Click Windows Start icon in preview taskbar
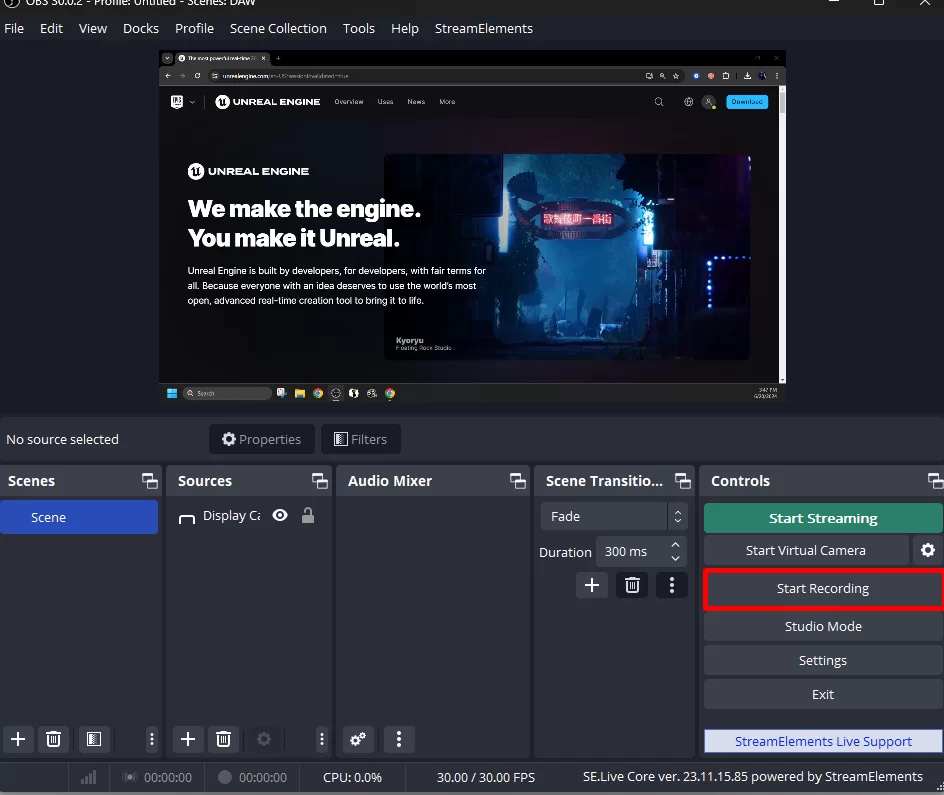 pyautogui.click(x=172, y=393)
